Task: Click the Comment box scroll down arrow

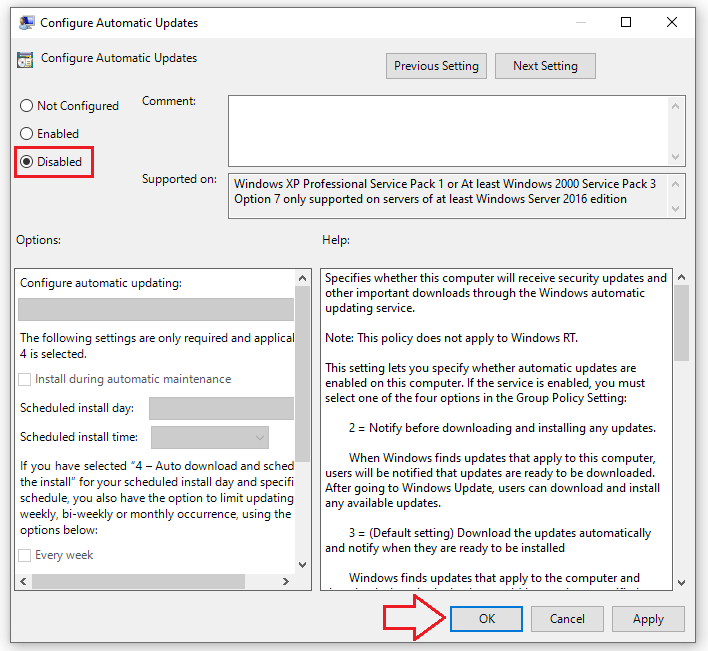Action: 675,157
